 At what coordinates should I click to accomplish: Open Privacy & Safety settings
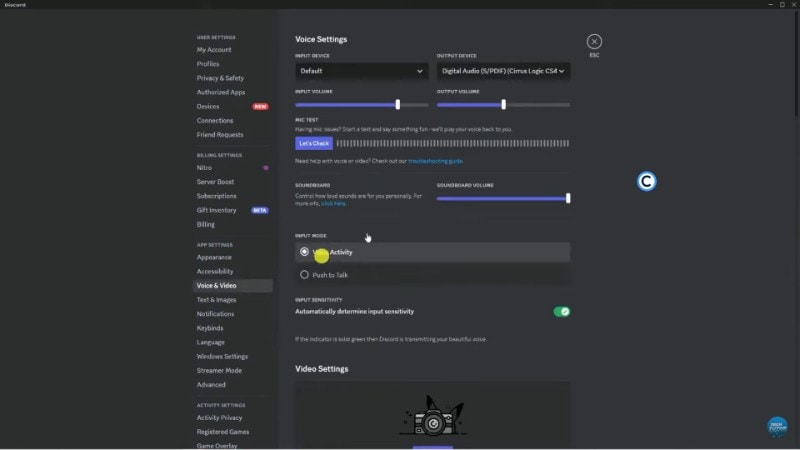(x=220, y=78)
